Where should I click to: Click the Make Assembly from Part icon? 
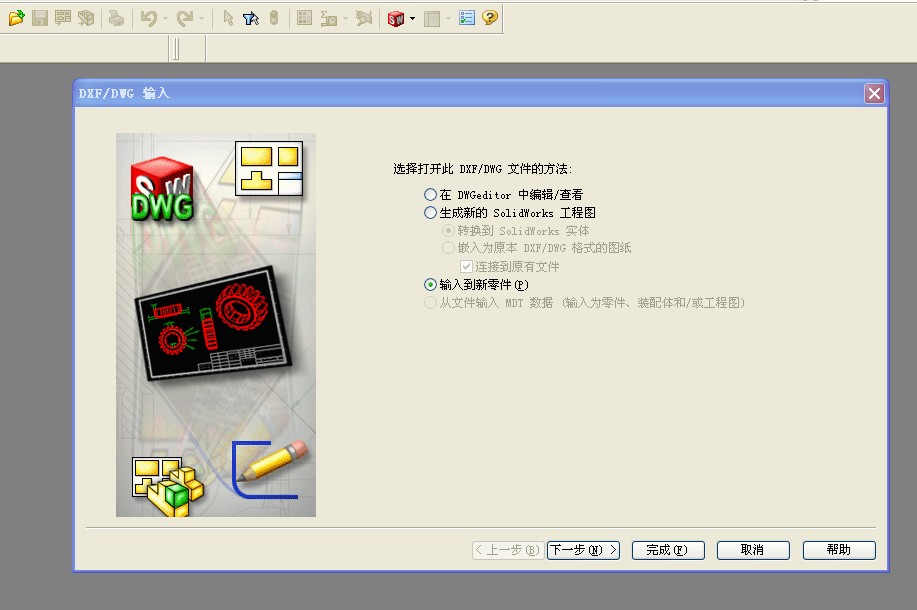(x=86, y=18)
